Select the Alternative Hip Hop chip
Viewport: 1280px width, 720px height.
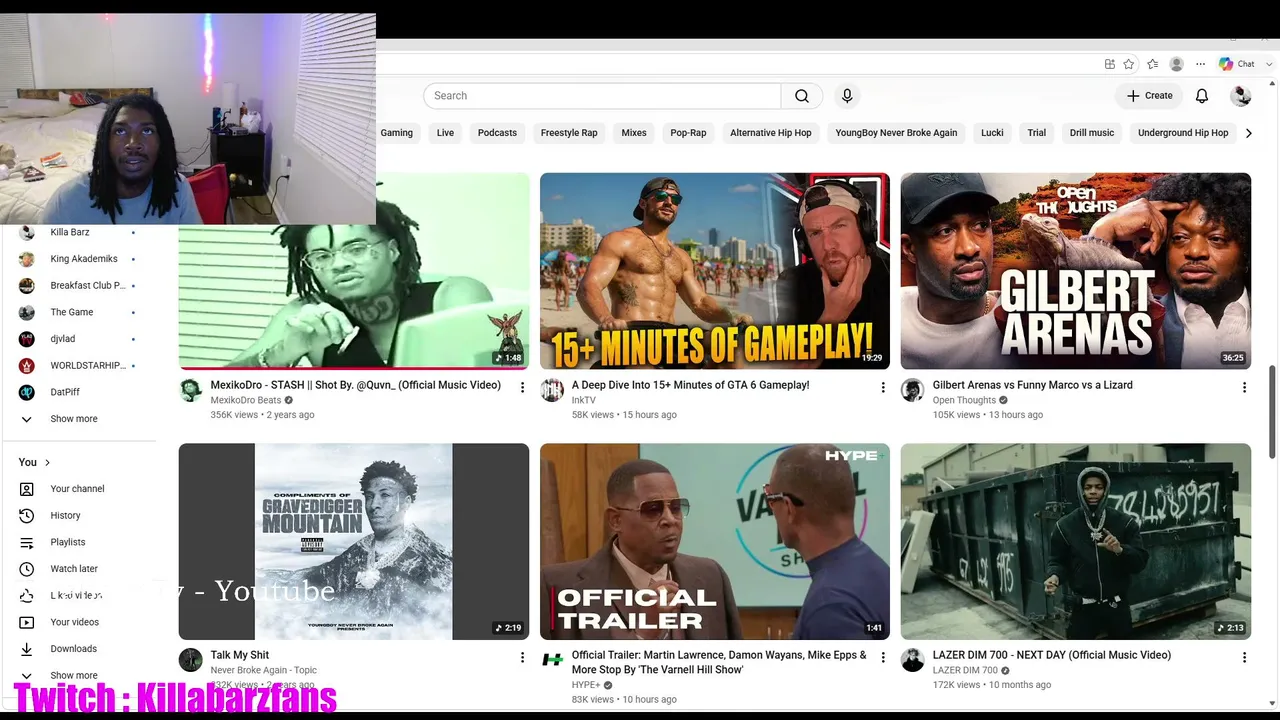pos(771,133)
